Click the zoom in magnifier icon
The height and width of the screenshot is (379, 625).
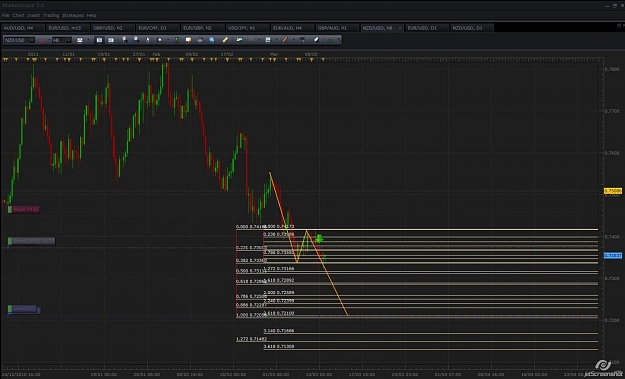click(125, 40)
